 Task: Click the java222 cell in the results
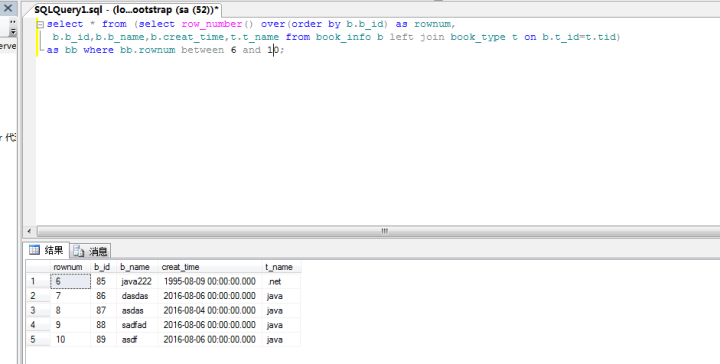pos(137,281)
